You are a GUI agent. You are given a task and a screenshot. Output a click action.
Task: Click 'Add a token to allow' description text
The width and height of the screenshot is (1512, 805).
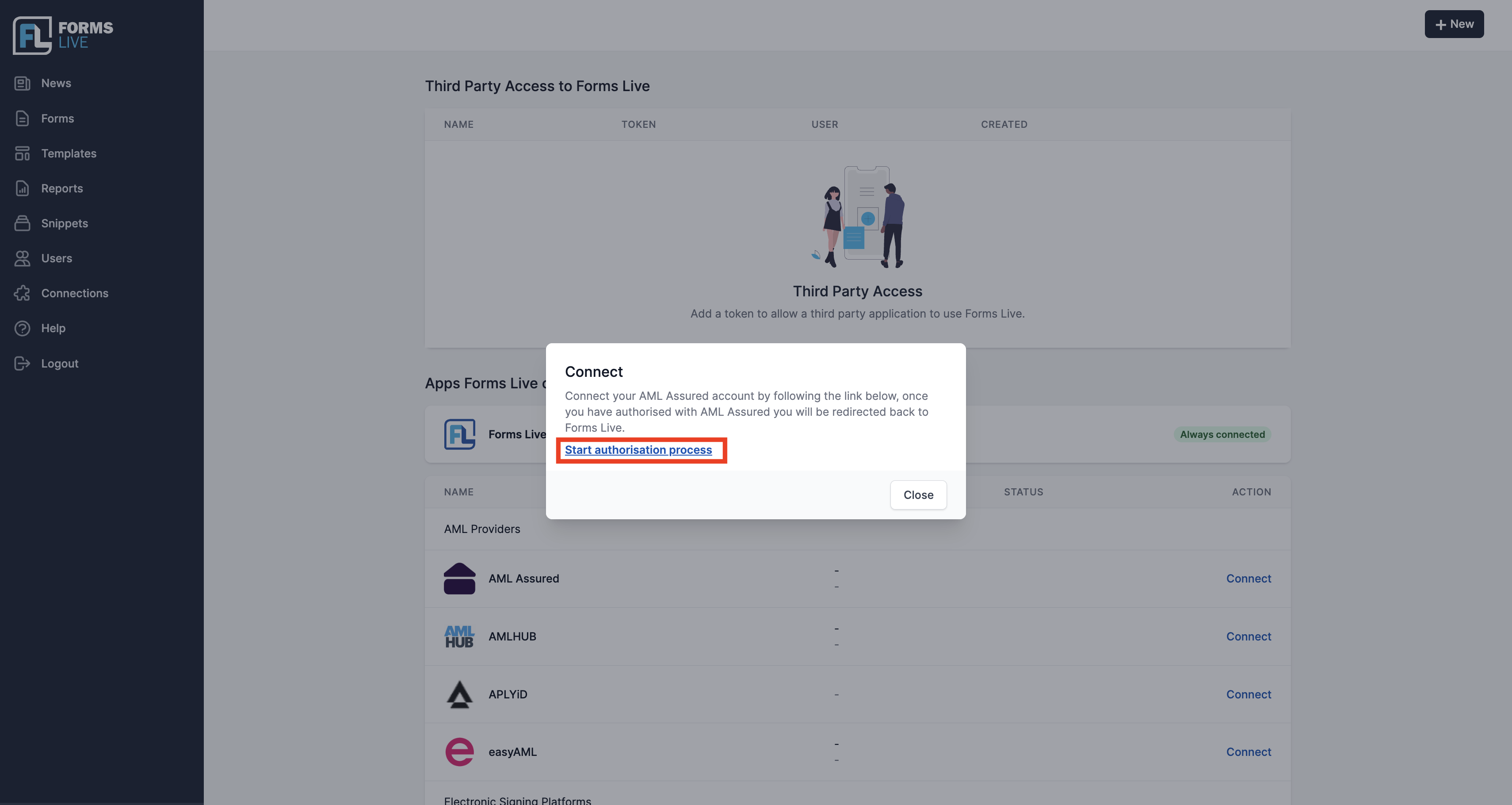(x=858, y=314)
